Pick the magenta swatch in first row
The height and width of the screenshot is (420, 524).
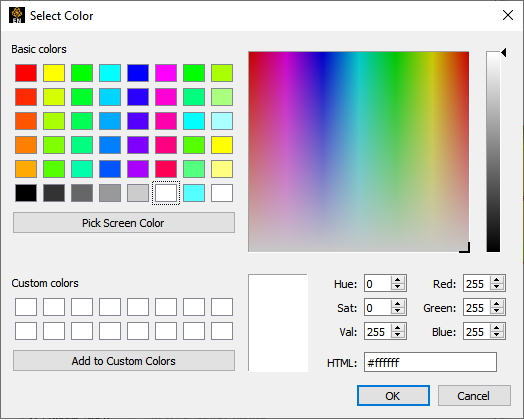166,73
